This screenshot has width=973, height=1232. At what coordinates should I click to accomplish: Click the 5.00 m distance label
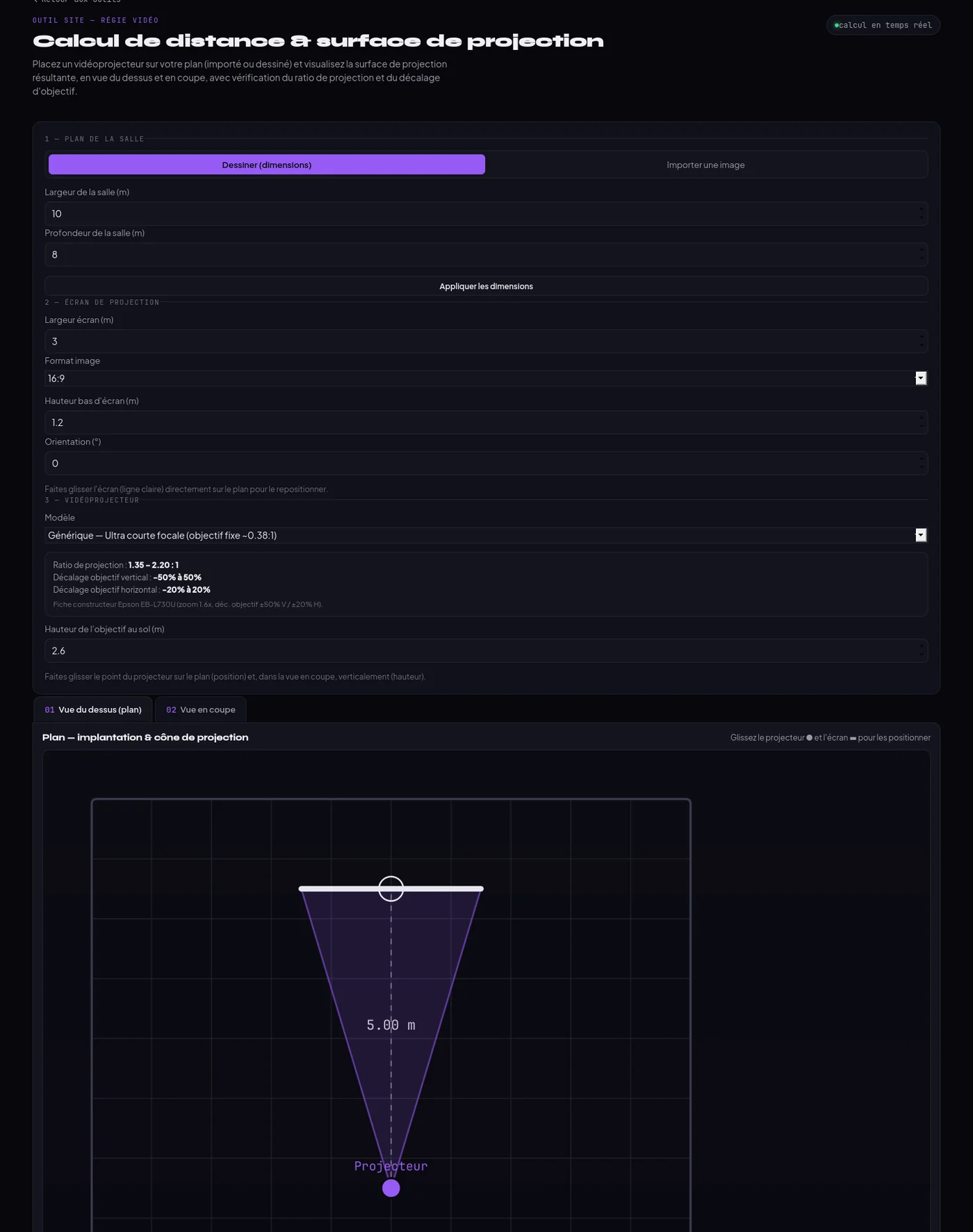tap(391, 1025)
